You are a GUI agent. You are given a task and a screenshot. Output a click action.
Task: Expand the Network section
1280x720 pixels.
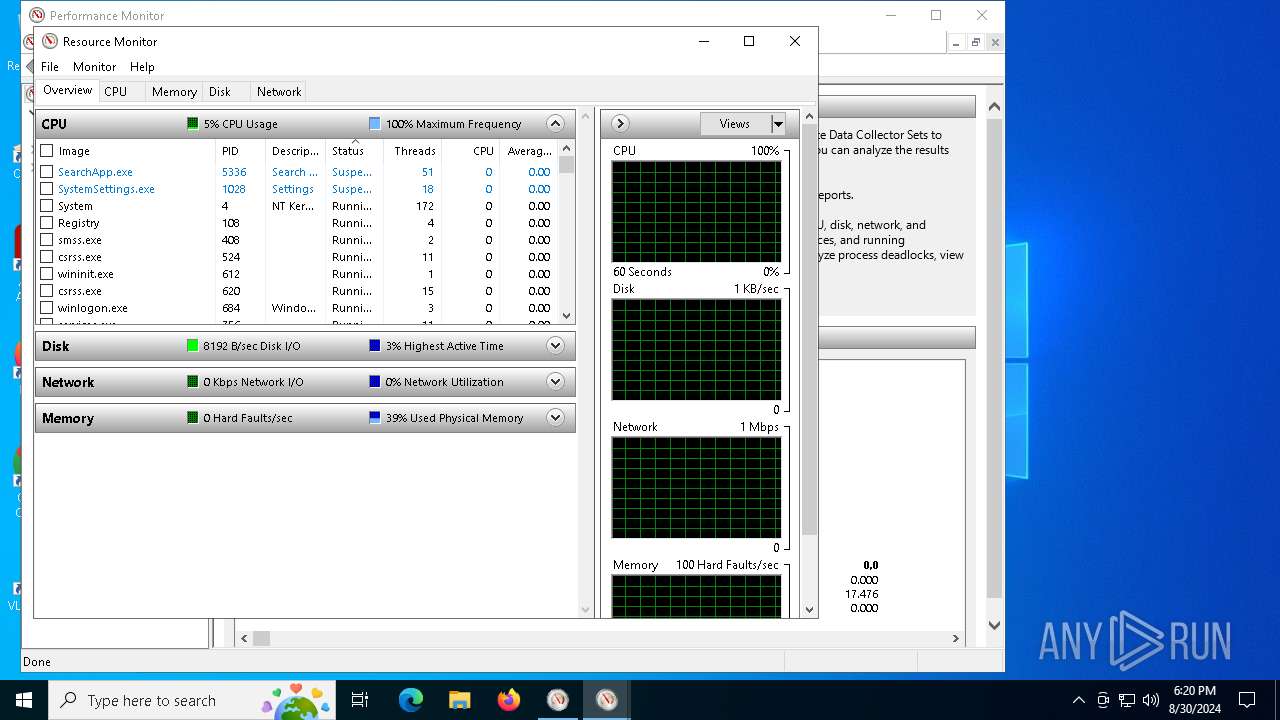pyautogui.click(x=556, y=382)
